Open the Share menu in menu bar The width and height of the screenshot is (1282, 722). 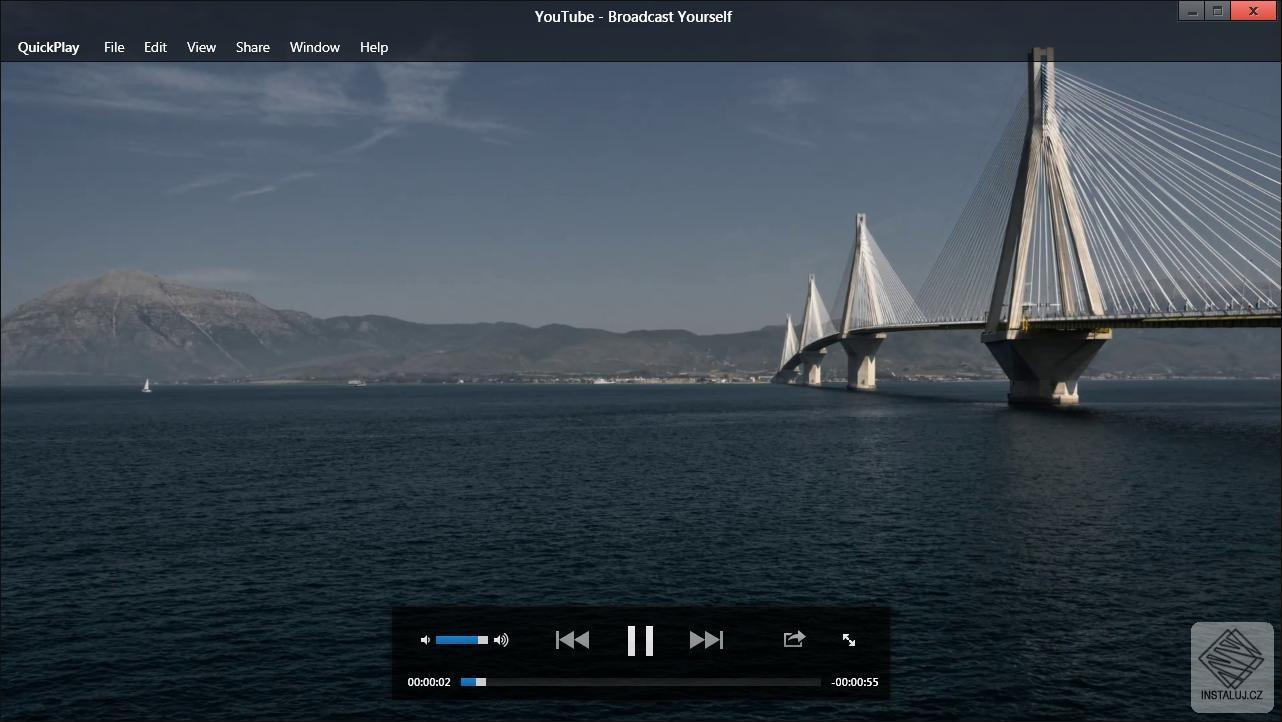pos(253,47)
